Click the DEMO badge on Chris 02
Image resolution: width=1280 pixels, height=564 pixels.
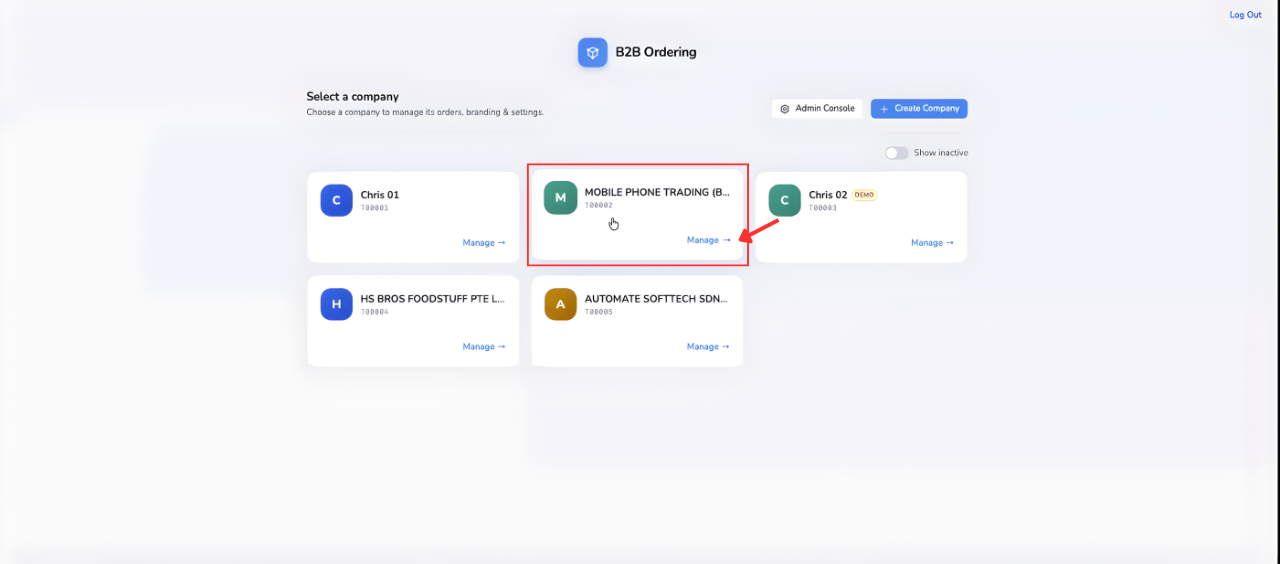tap(864, 195)
